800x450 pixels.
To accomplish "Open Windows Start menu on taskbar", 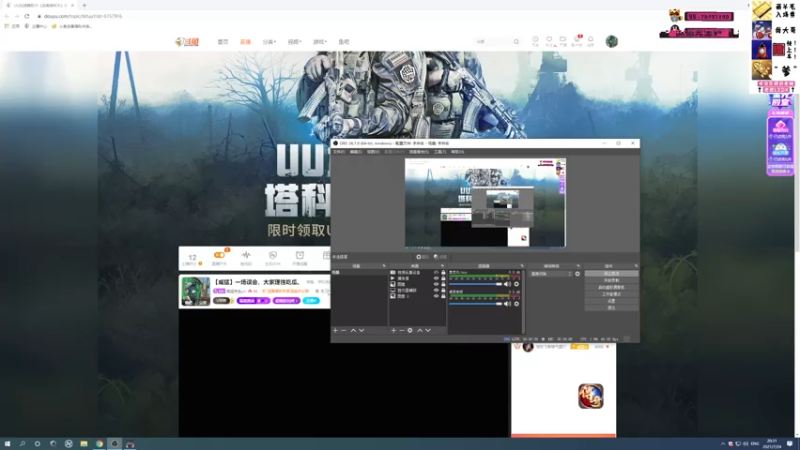I will coord(7,444).
